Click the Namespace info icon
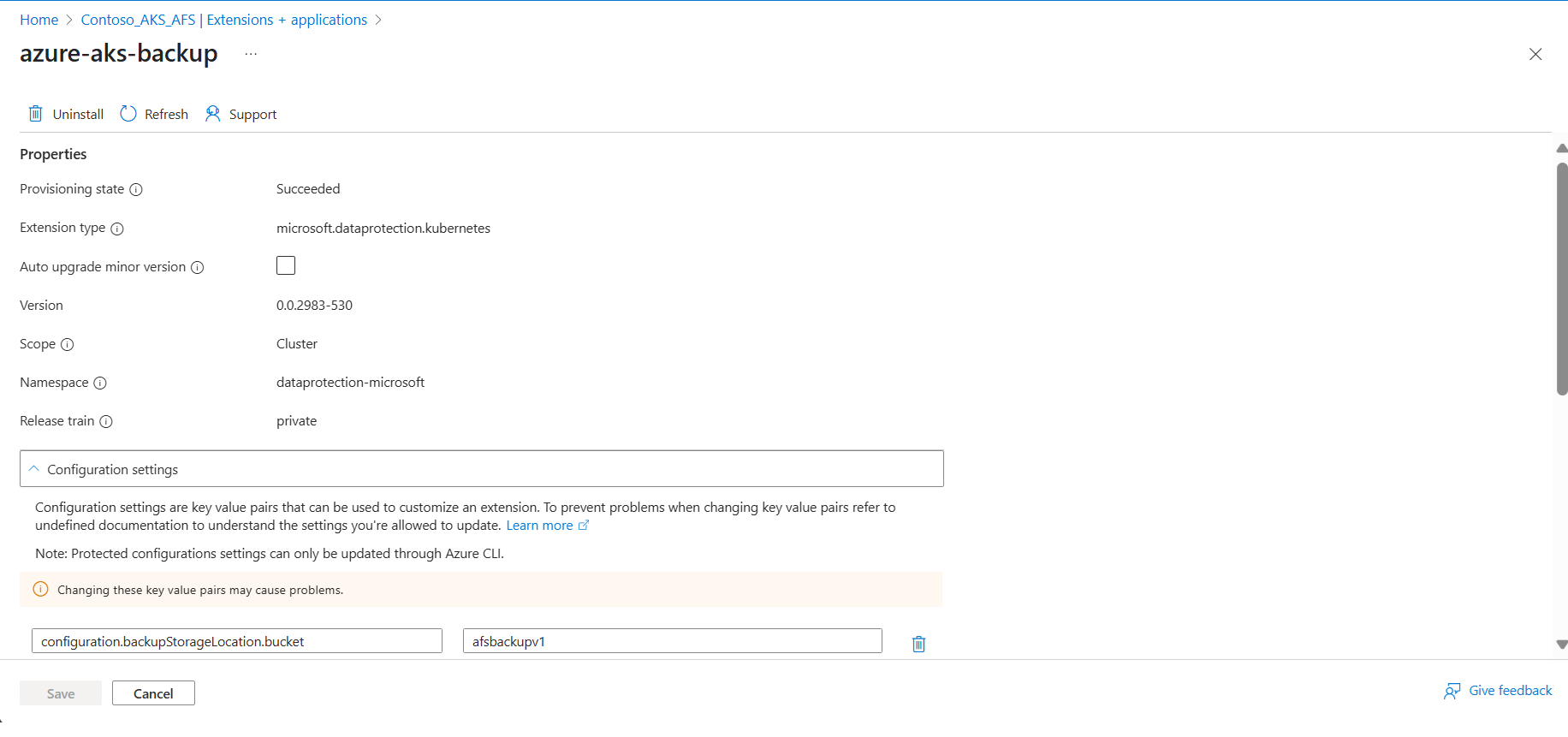This screenshot has width=1568, height=737. [100, 383]
